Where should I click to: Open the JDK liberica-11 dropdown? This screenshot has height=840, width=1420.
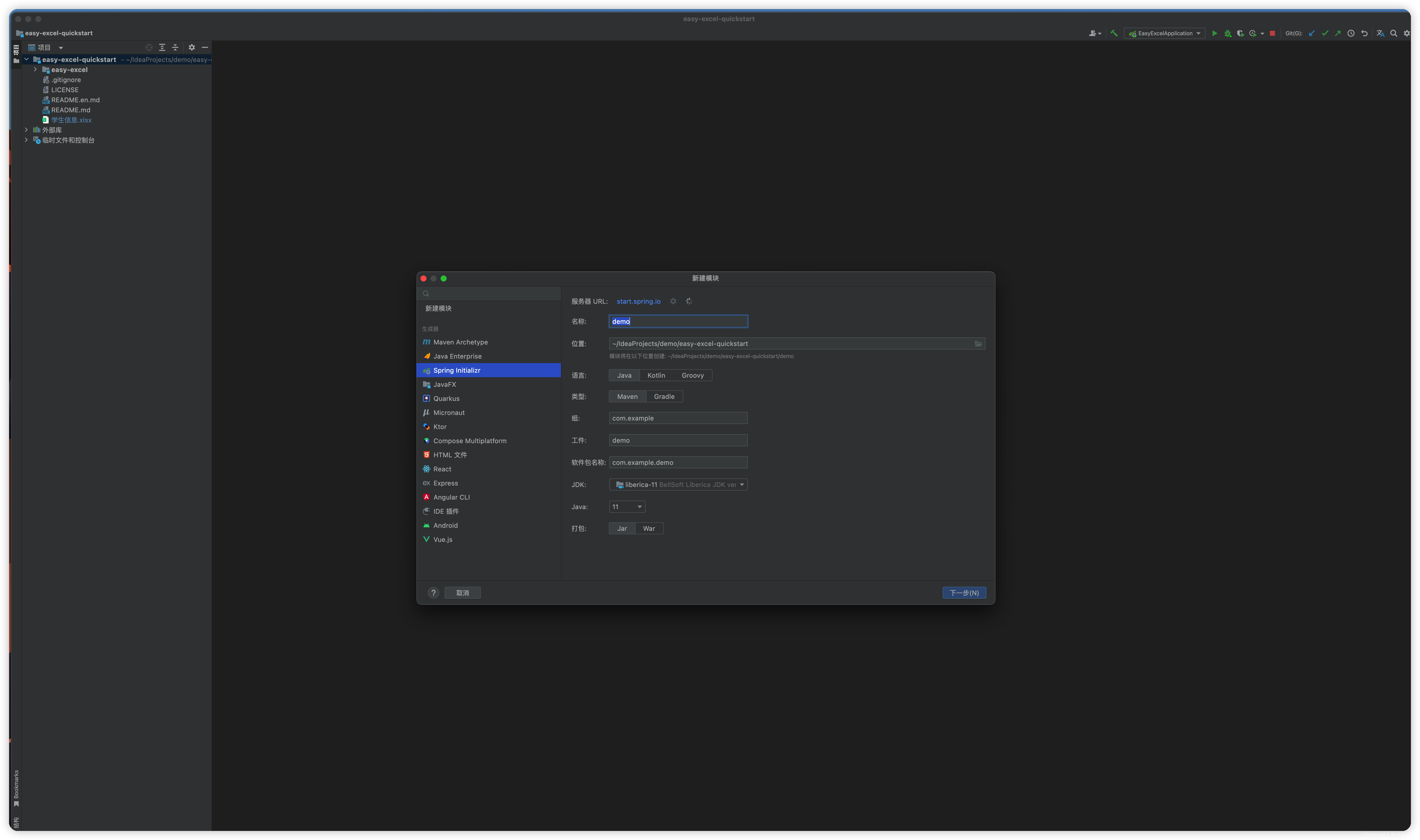[x=678, y=484]
